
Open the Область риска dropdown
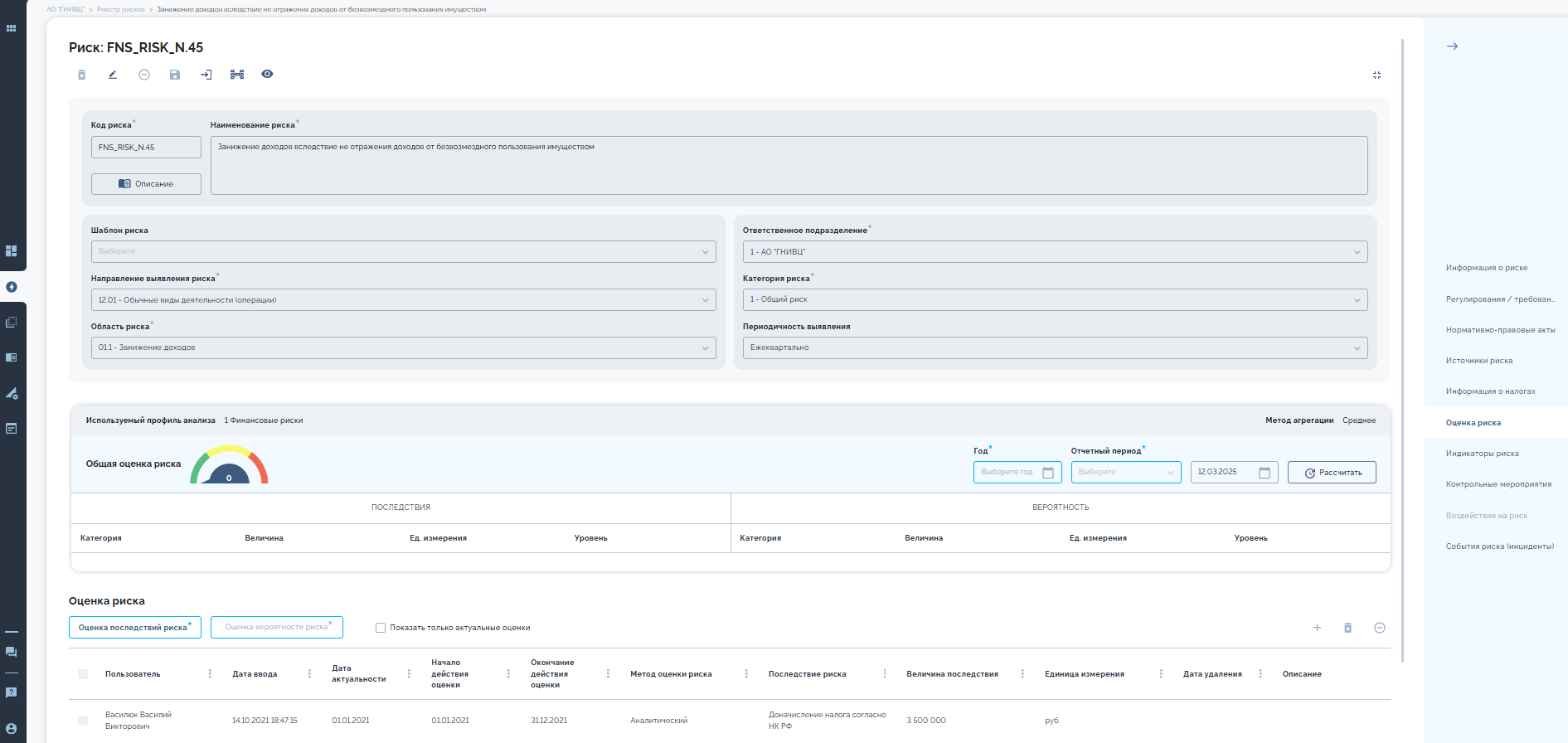pos(403,347)
